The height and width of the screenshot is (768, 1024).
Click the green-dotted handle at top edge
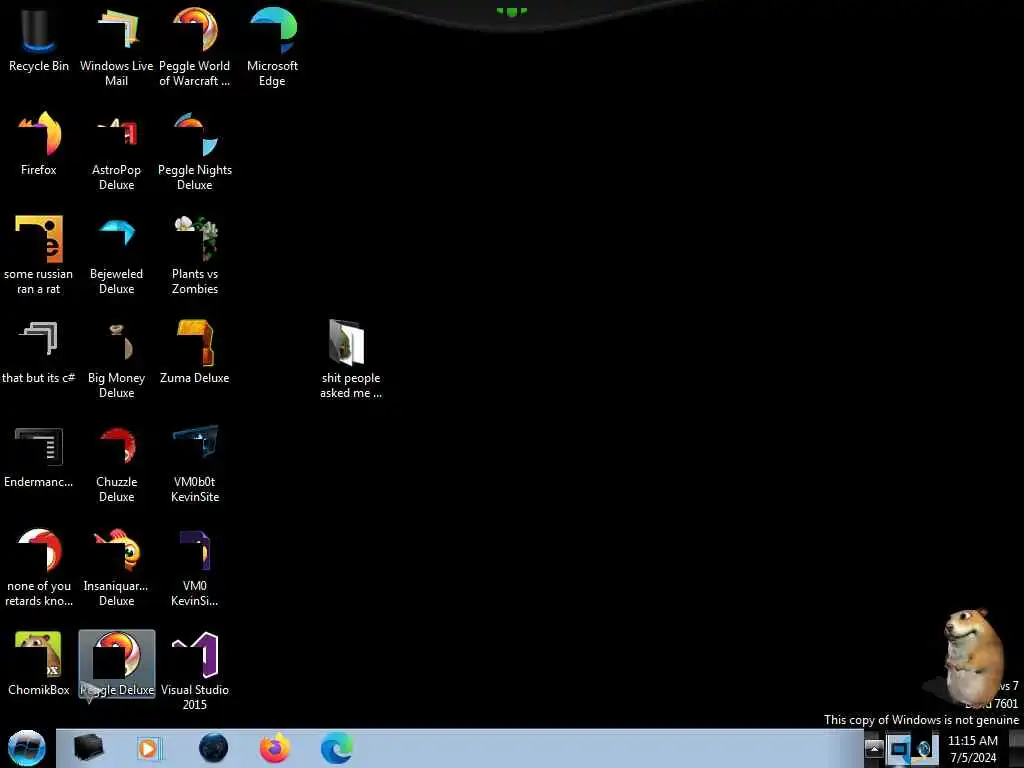512,11
